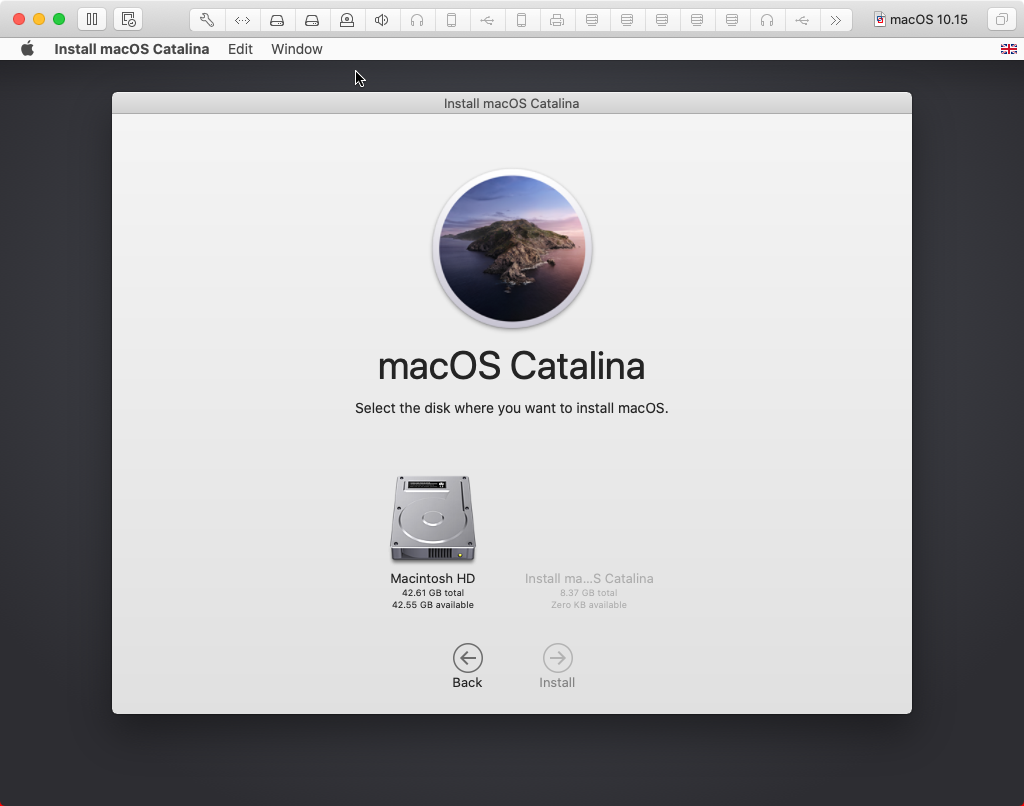Image resolution: width=1024 pixels, height=806 pixels.
Task: Click the speaker output toolbar icon
Action: click(x=382, y=19)
